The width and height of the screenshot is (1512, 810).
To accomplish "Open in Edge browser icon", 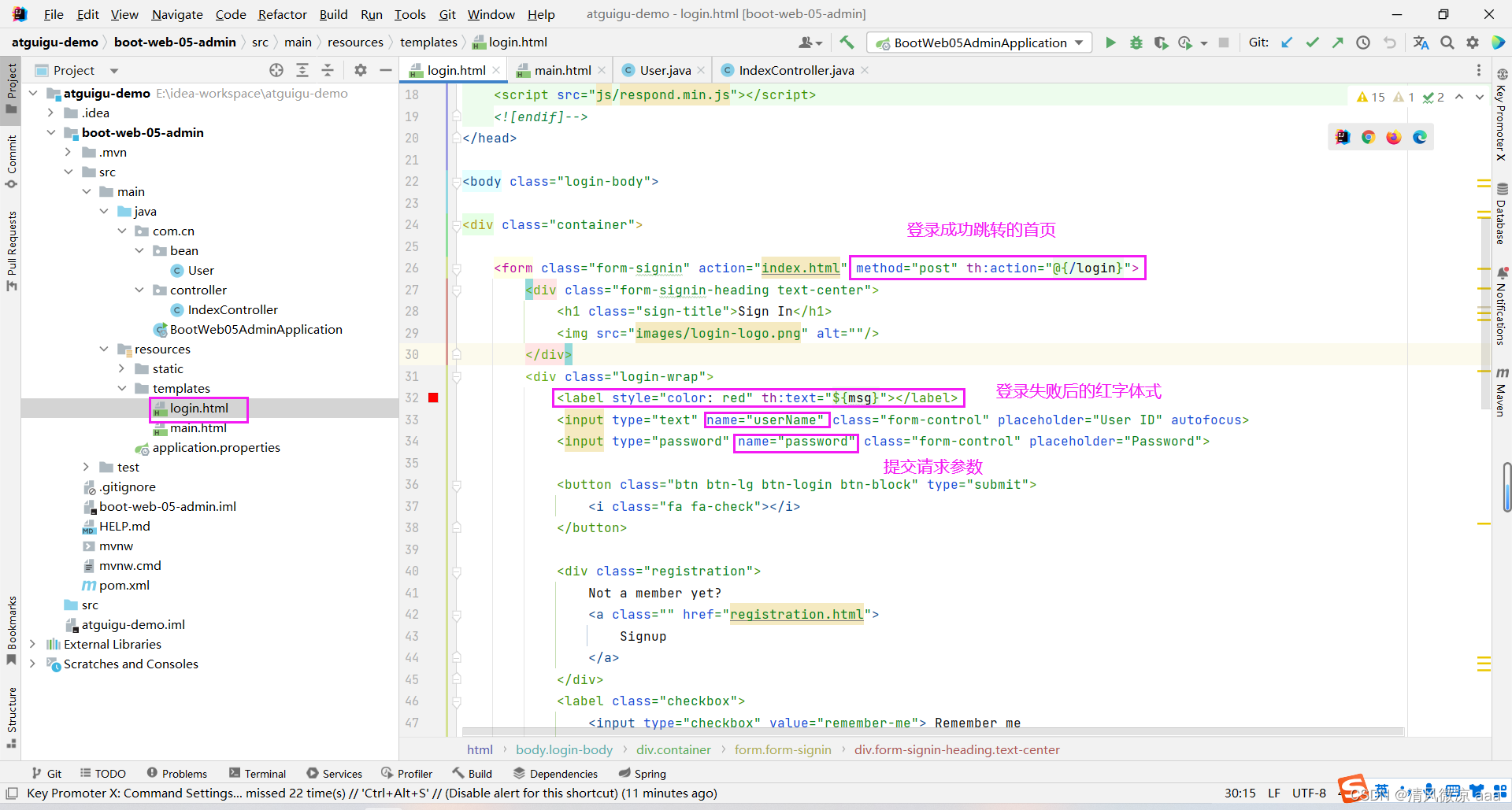I will pyautogui.click(x=1420, y=137).
